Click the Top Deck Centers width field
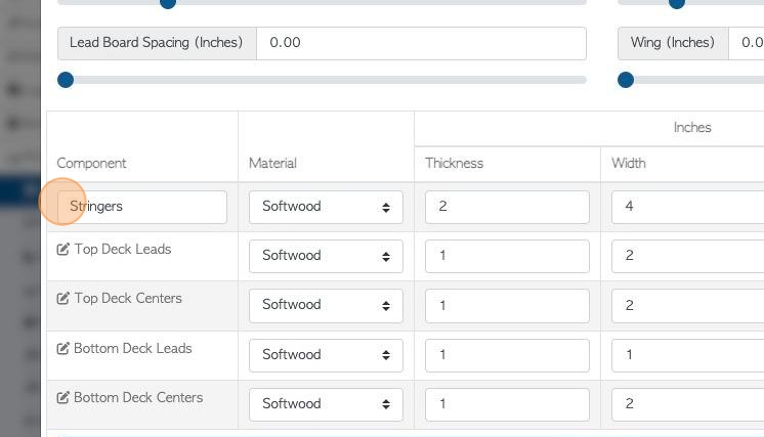Screen dimensions: 764x437 [688, 305]
